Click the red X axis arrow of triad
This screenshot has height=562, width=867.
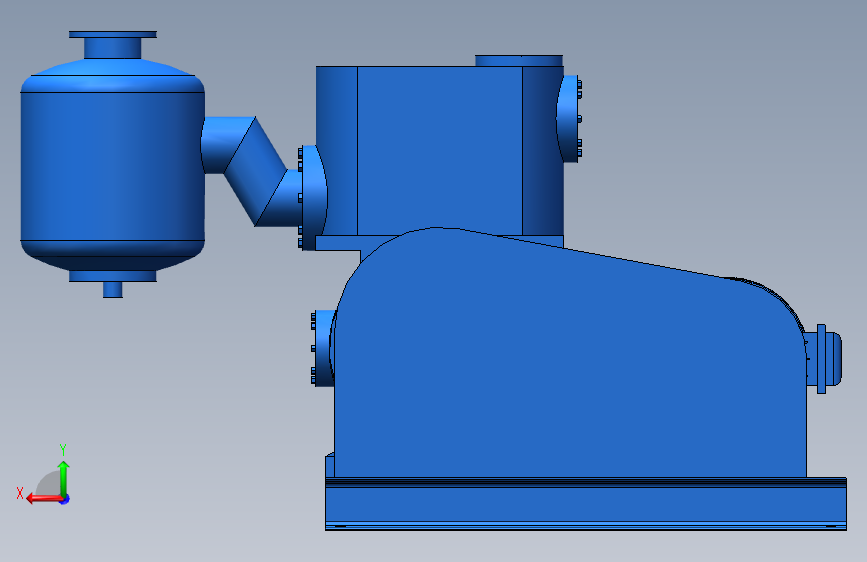coord(44,499)
